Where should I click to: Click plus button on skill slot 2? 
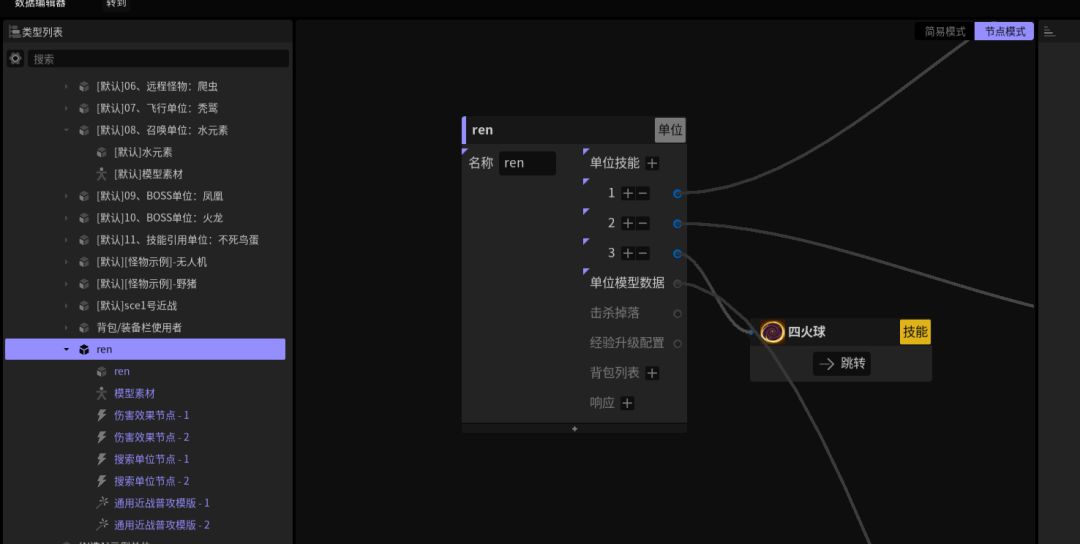pyautogui.click(x=627, y=223)
